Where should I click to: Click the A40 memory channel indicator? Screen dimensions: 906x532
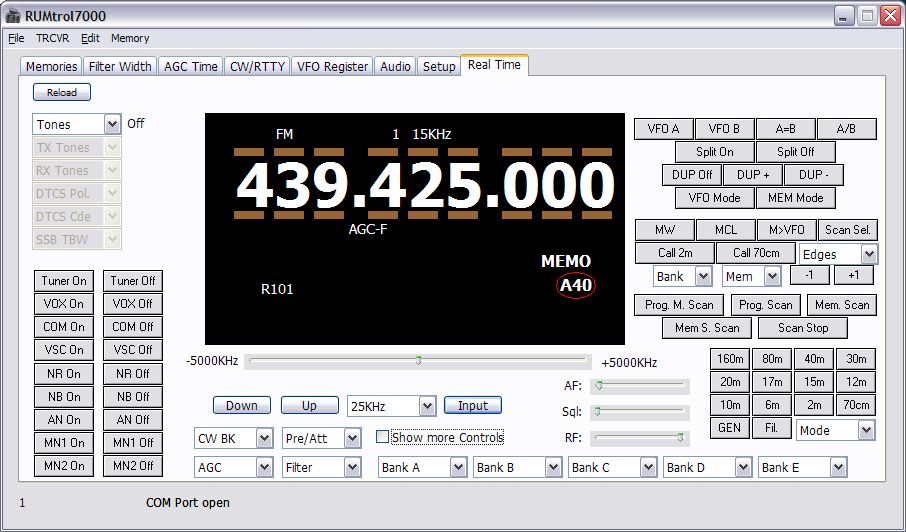pos(576,286)
